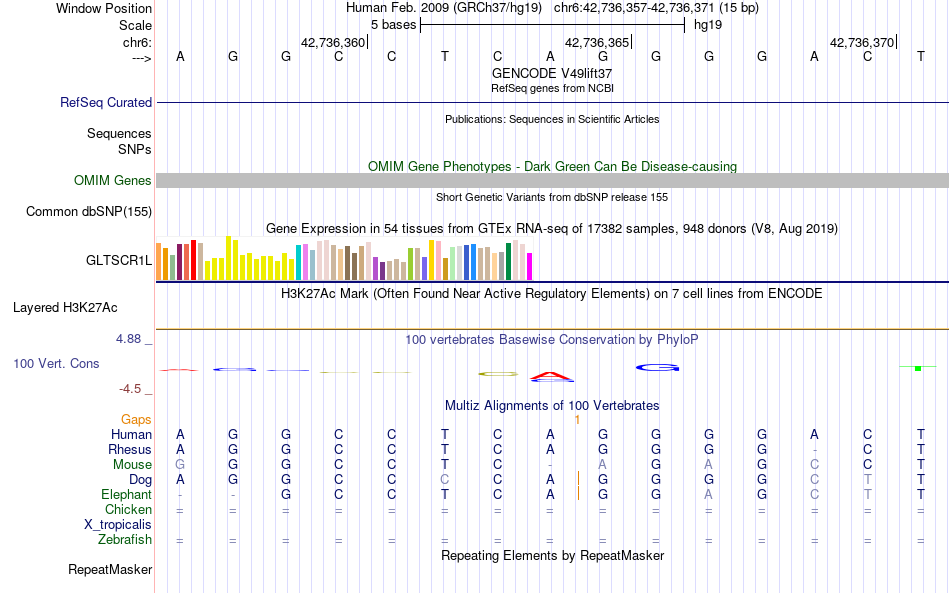
Task: Click the 5 bases scale text
Action: tap(394, 25)
